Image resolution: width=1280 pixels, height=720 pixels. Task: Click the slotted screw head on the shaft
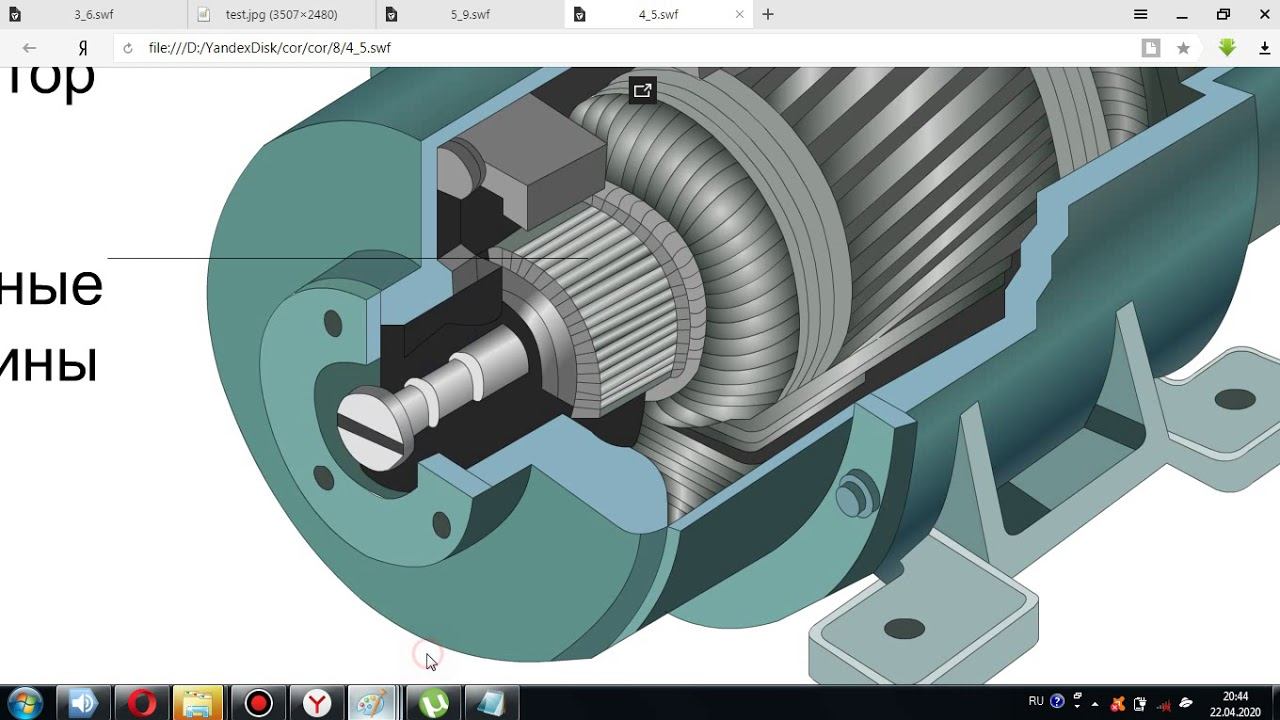point(372,431)
